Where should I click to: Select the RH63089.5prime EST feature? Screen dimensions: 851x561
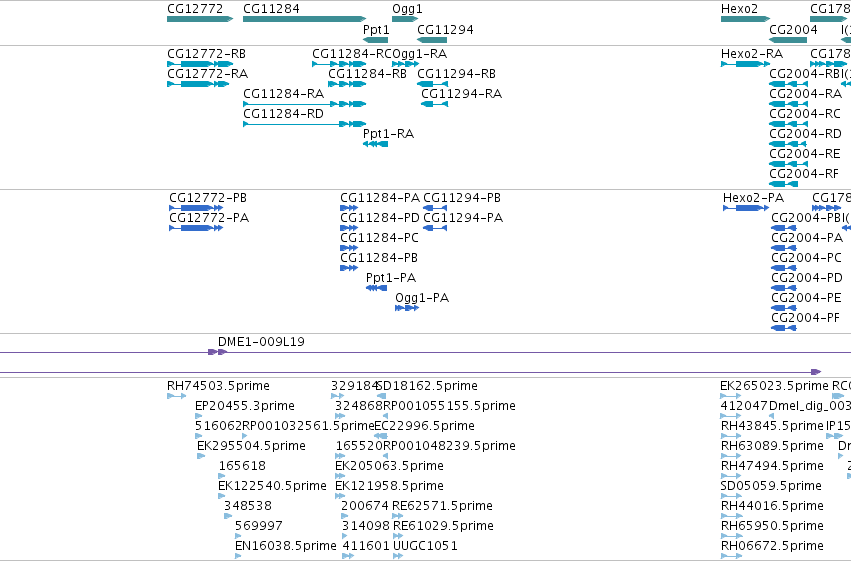pos(731,457)
